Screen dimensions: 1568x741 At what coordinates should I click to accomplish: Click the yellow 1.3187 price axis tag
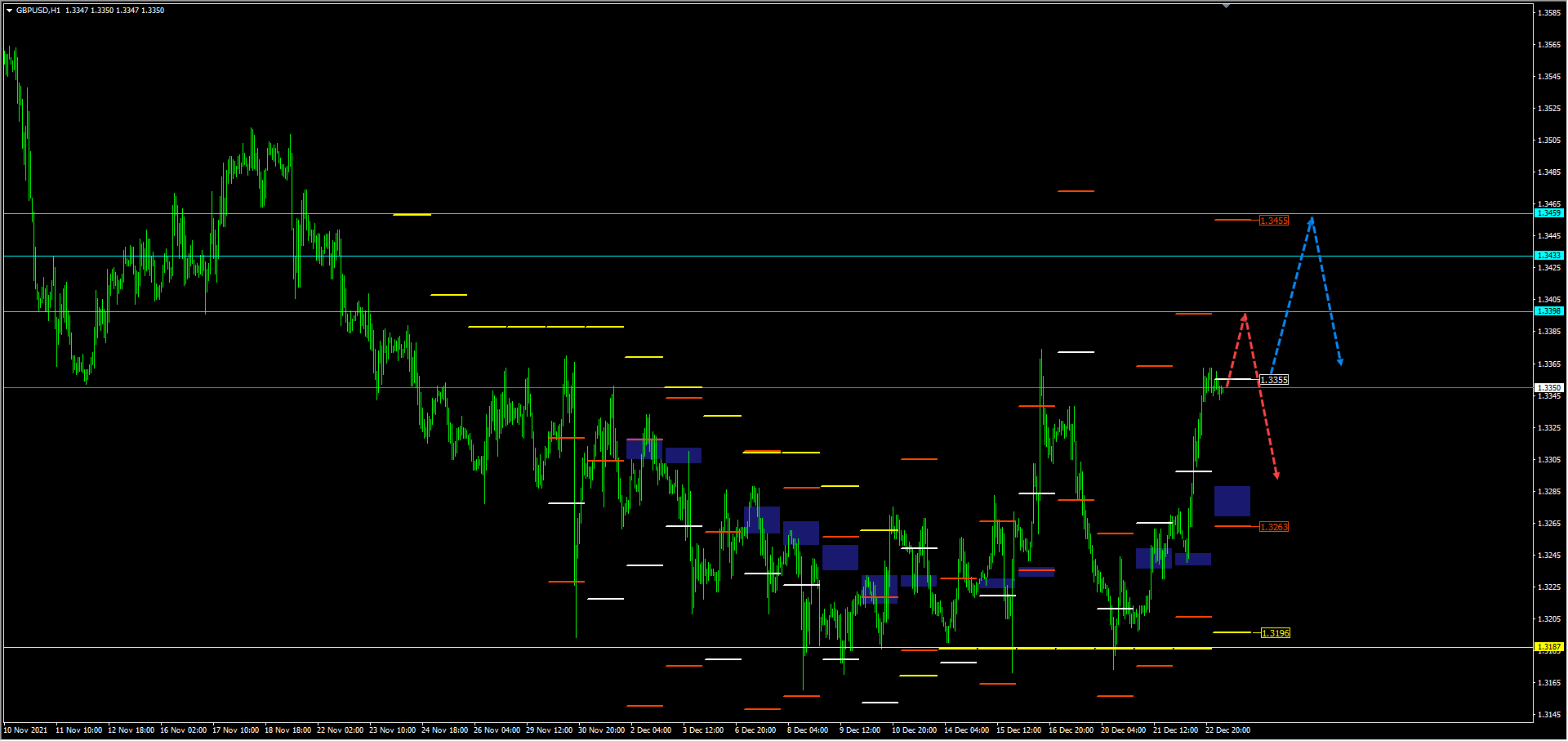point(1548,646)
